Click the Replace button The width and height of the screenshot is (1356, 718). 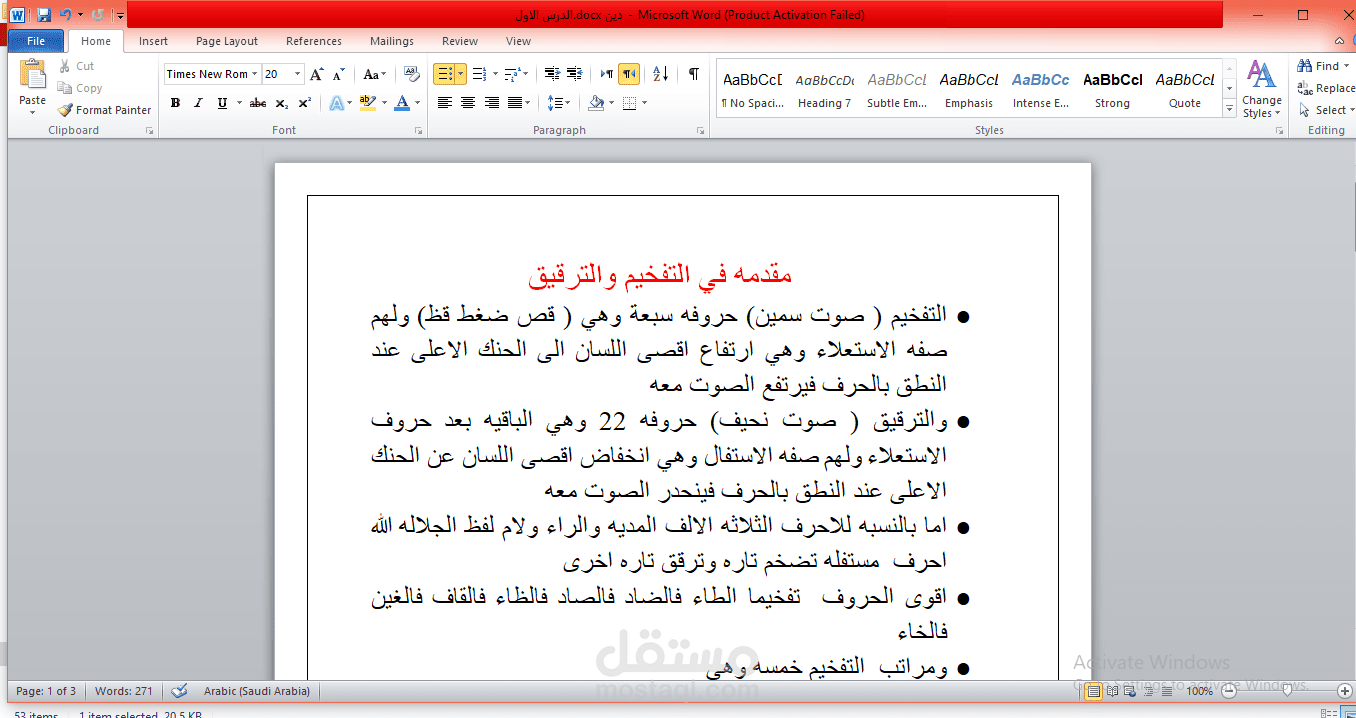(x=1330, y=87)
